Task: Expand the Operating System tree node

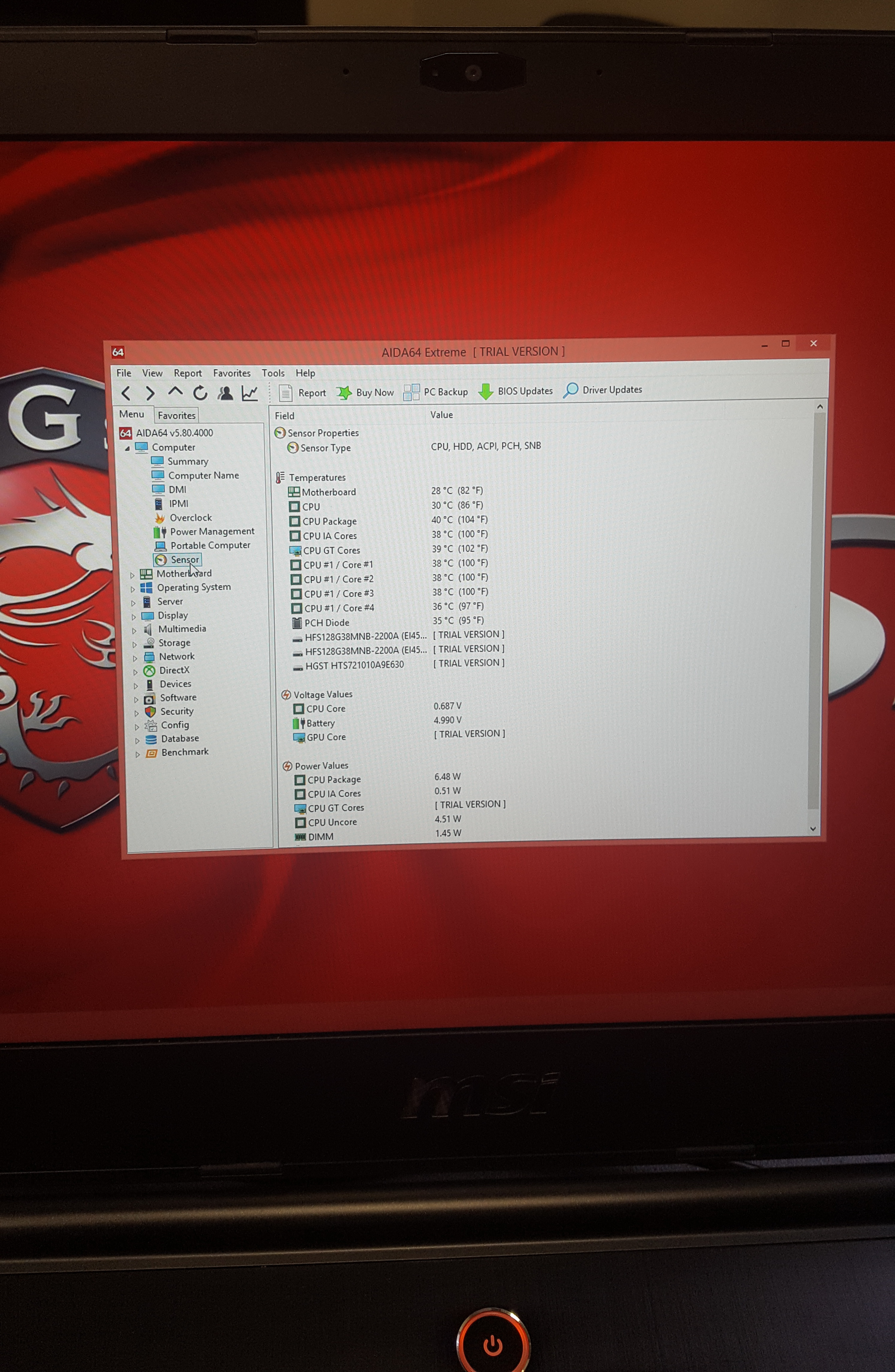Action: (133, 588)
